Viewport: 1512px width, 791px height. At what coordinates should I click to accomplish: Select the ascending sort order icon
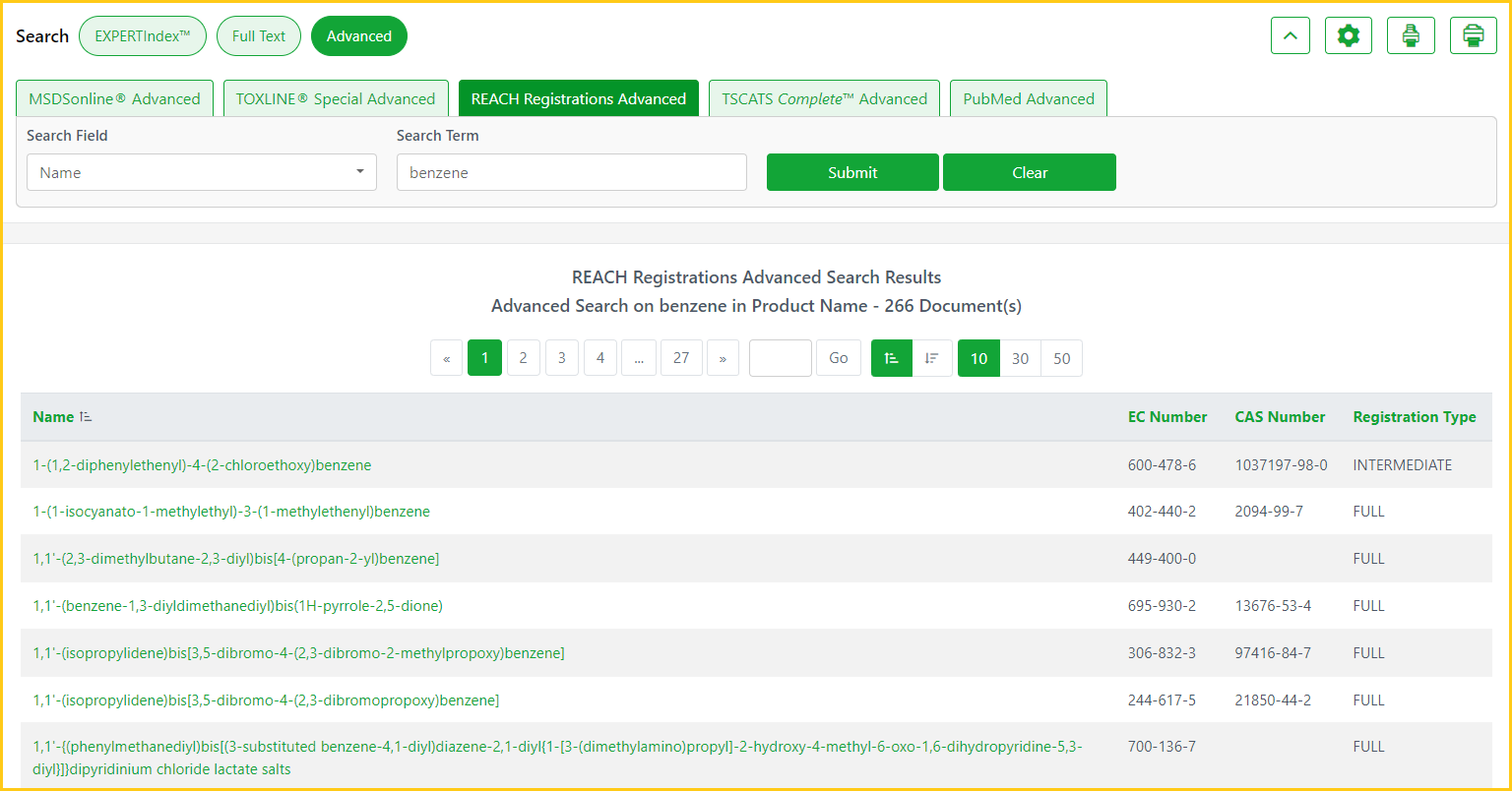[x=892, y=358]
